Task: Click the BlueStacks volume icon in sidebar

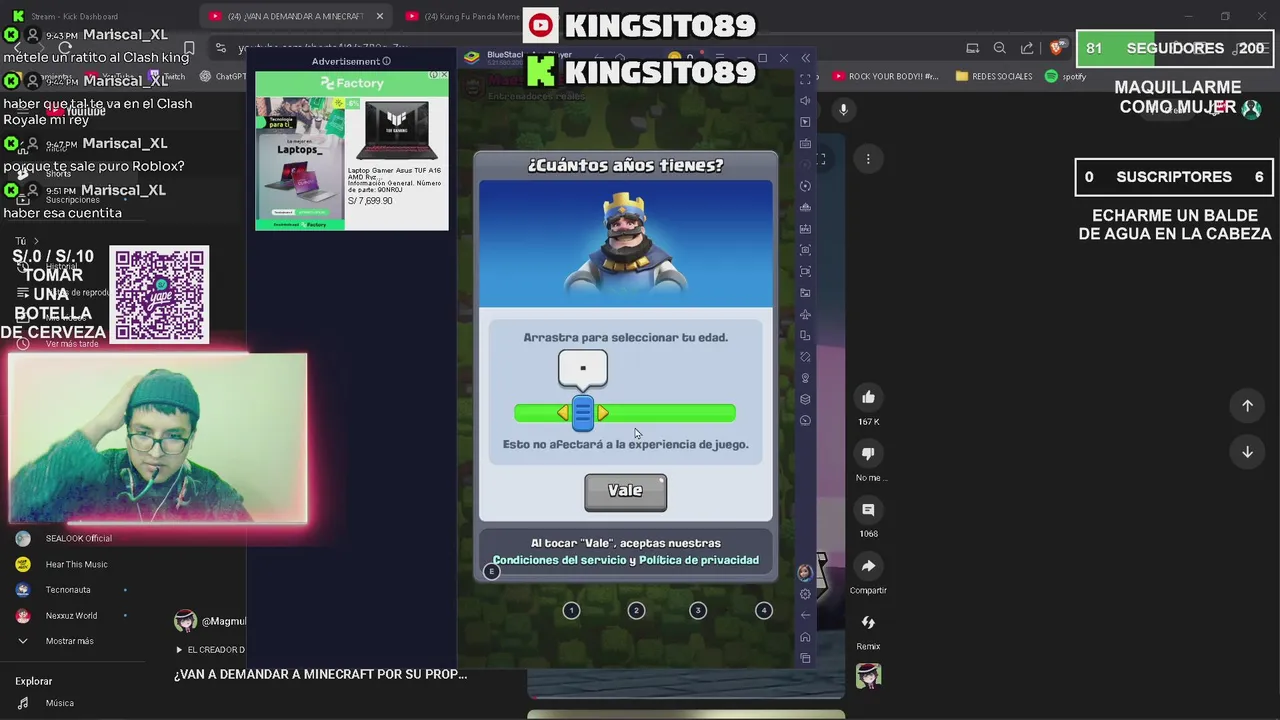Action: coord(805,100)
